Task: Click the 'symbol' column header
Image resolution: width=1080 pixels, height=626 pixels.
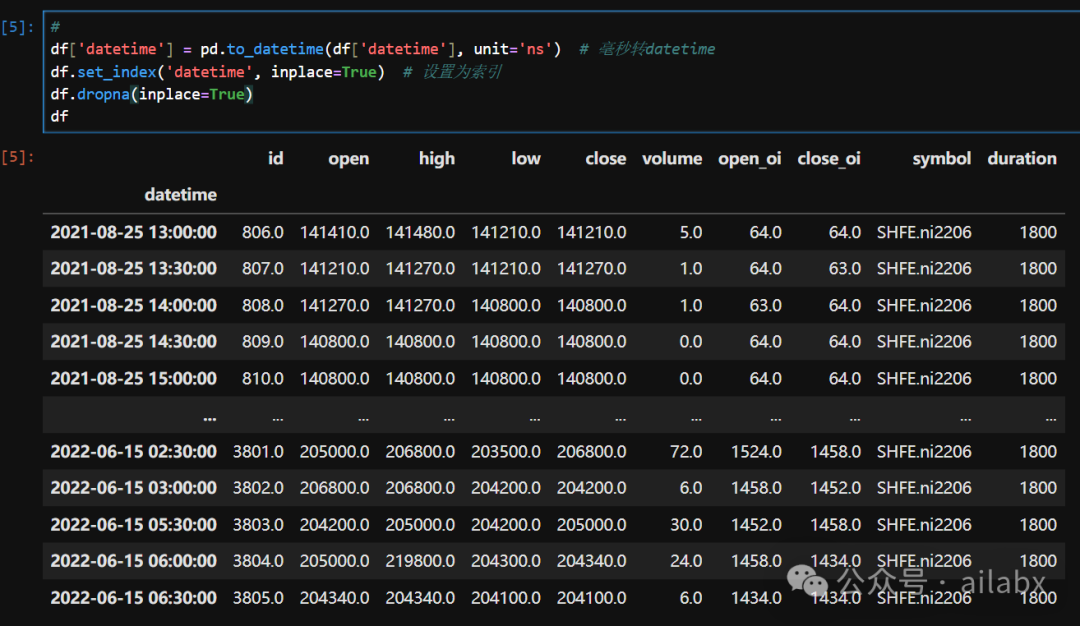Action: point(942,159)
